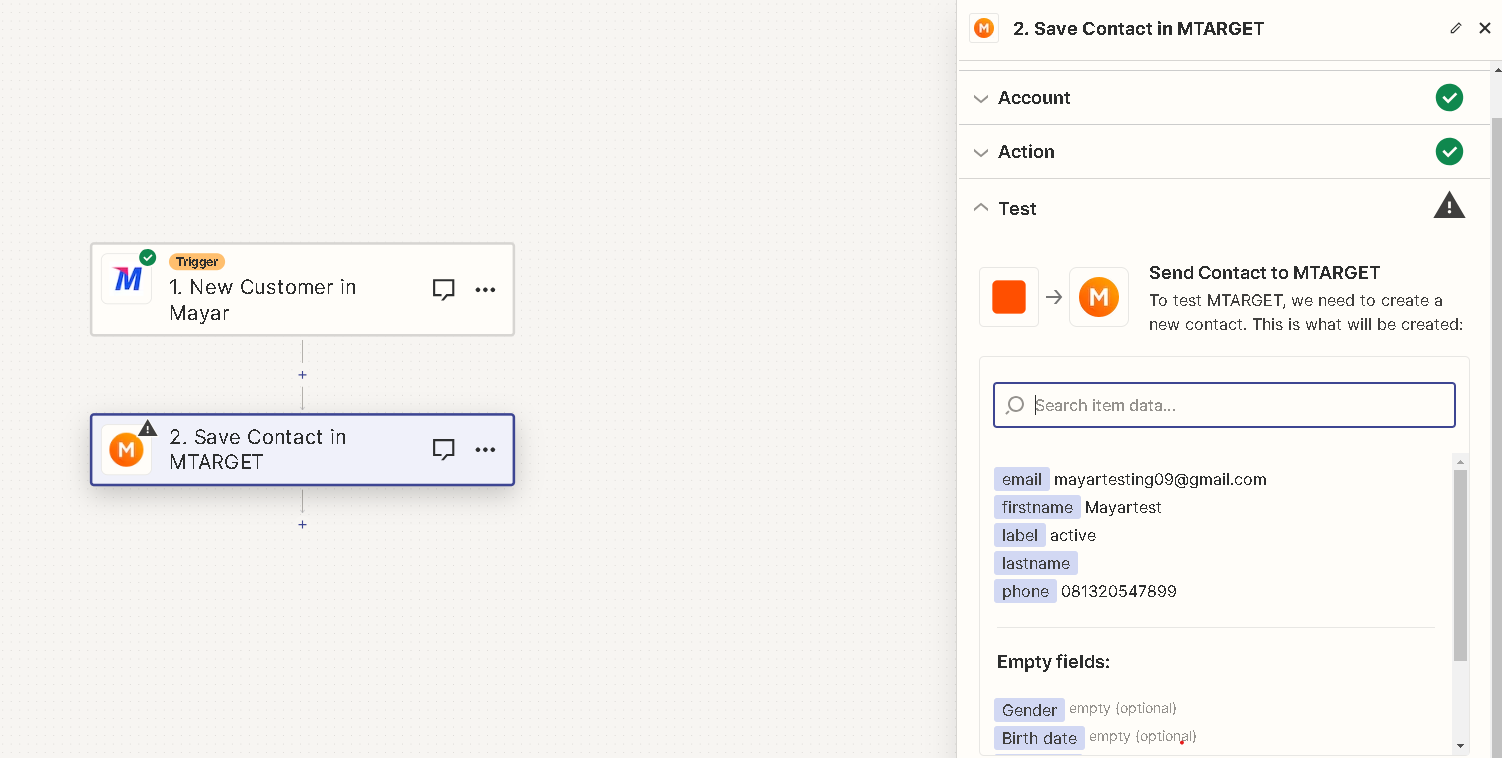Click the large MTARGET icon in Test section

[x=1099, y=297]
